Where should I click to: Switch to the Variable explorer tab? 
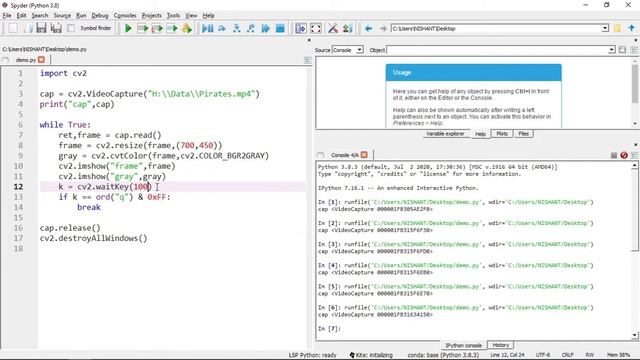(x=445, y=134)
